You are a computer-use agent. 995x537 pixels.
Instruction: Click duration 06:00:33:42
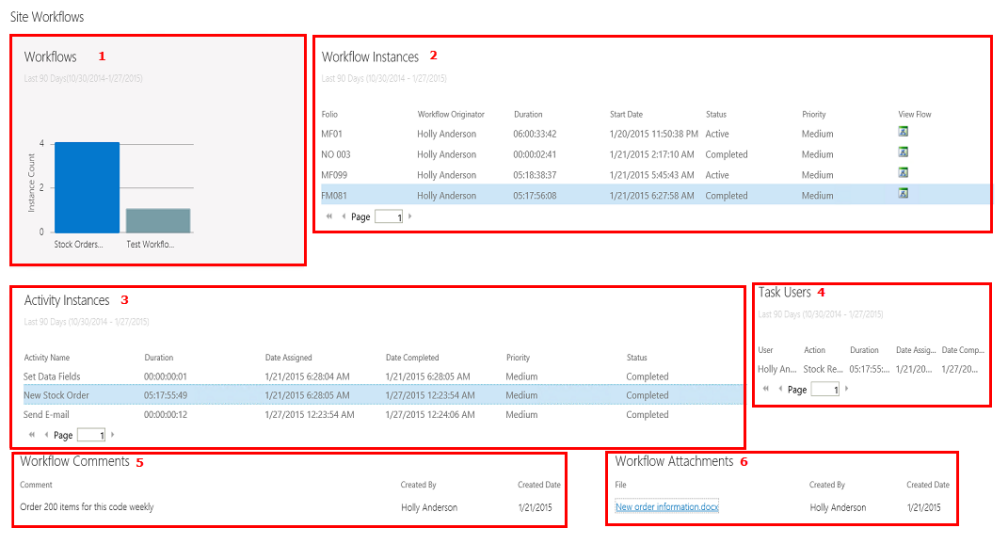coord(535,134)
